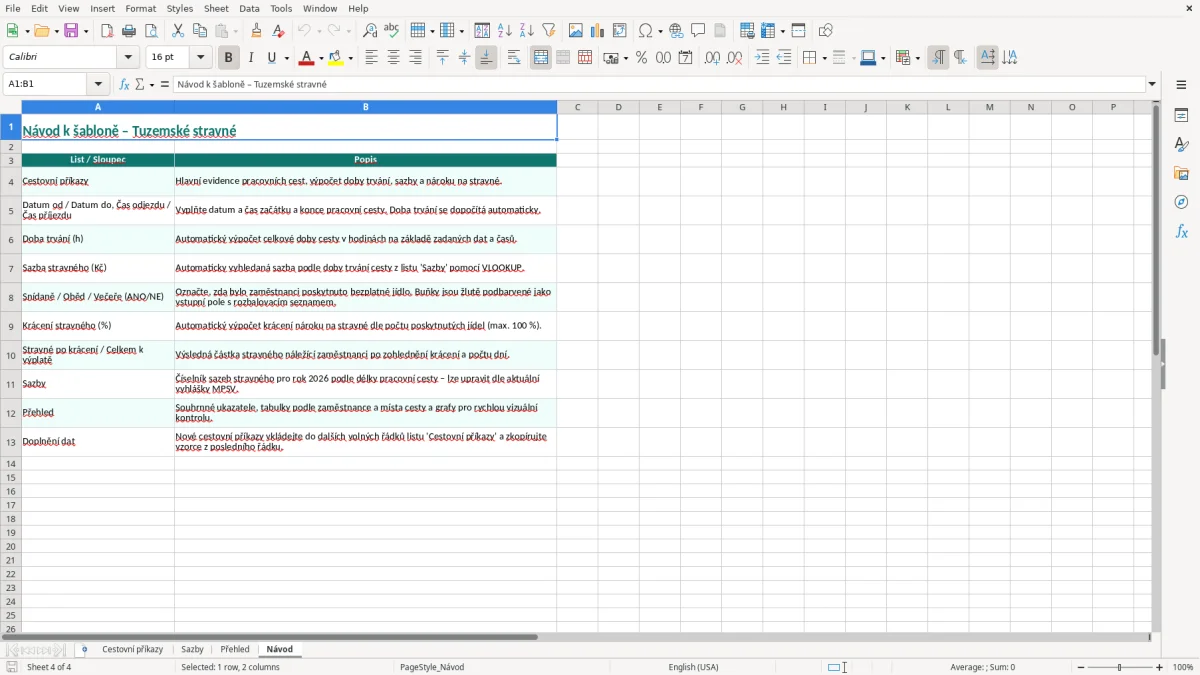This screenshot has width=1200, height=675.
Task: Switch to the Sazby sheet tab
Action: (x=192, y=650)
